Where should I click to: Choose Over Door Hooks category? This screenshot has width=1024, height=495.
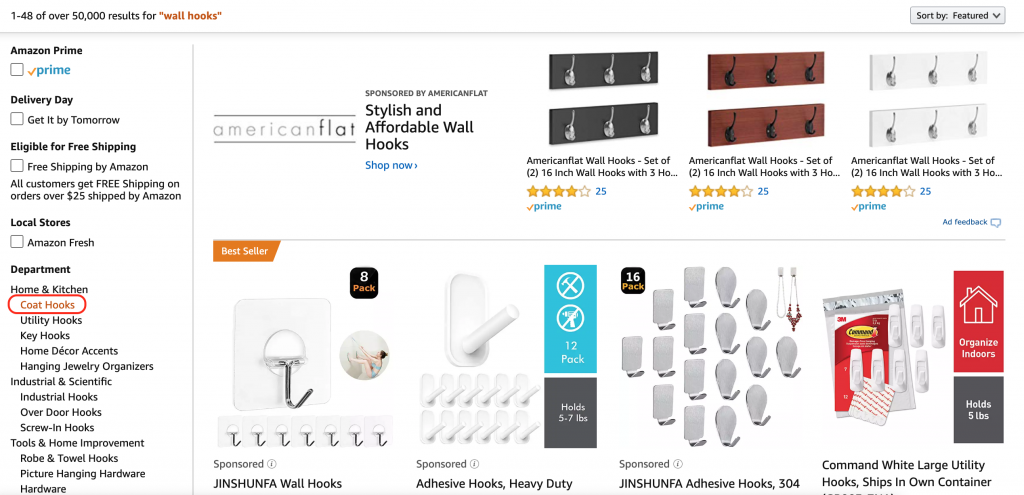(61, 412)
